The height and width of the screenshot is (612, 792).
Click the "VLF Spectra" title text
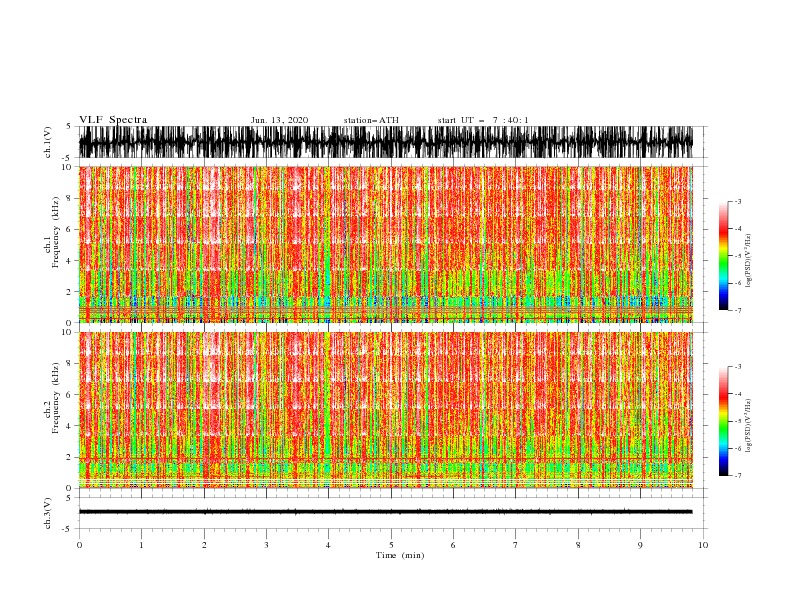113,120
